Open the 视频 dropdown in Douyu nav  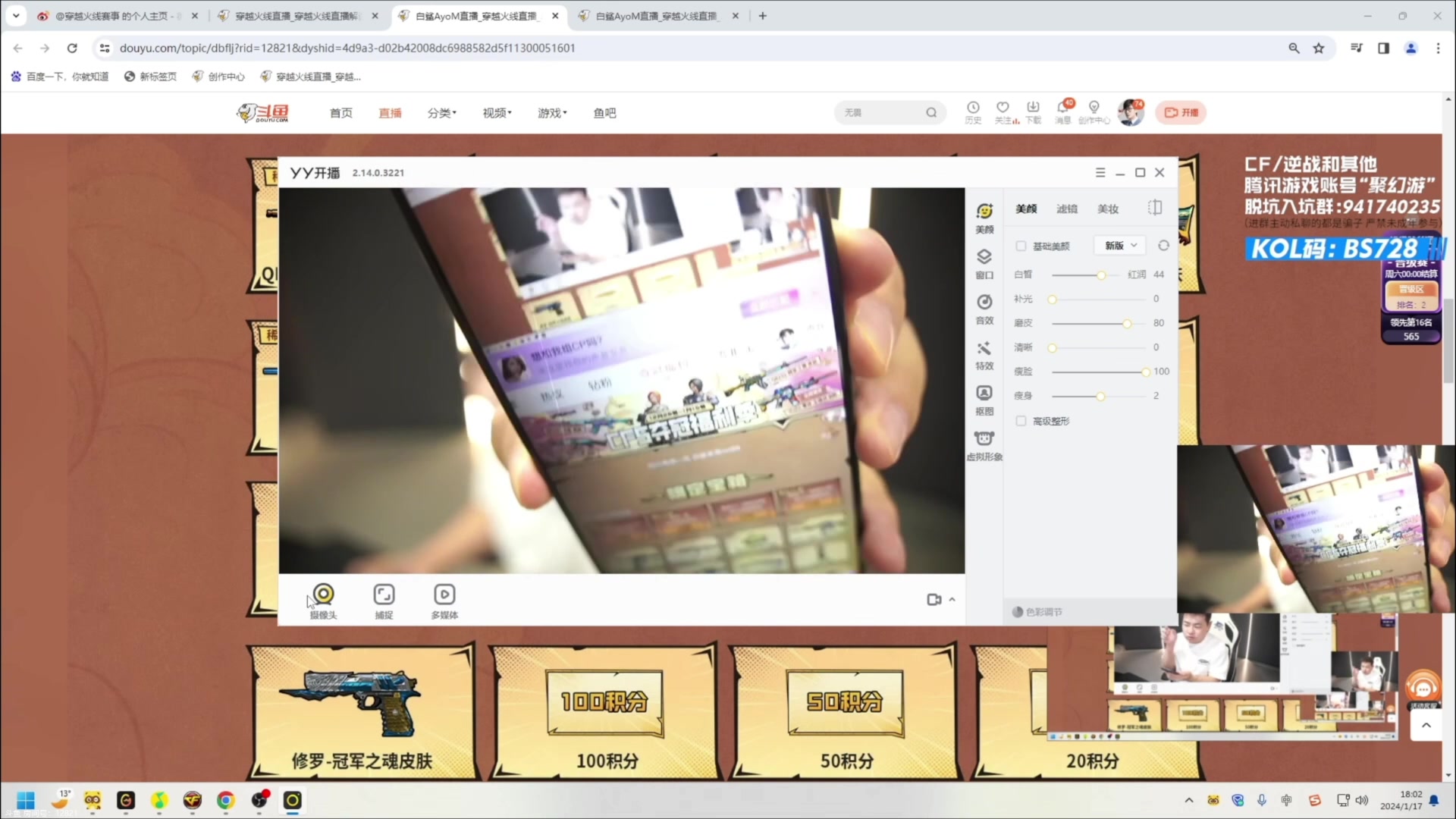pos(497,112)
